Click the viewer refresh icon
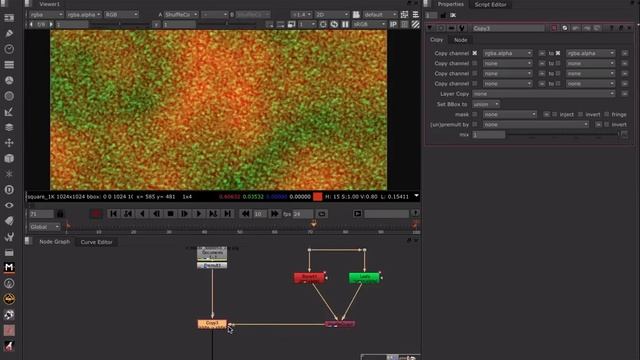Screen dimensions: 640x360 click(334, 24)
